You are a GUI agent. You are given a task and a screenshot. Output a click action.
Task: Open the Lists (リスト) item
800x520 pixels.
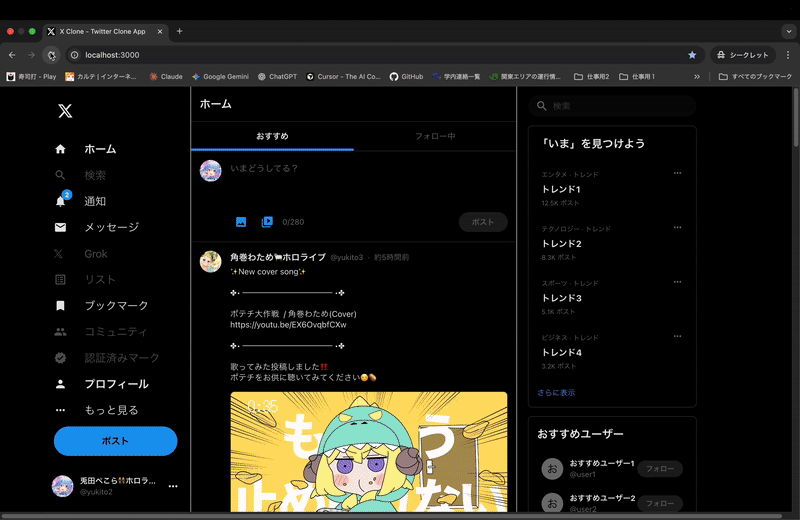pos(85,280)
